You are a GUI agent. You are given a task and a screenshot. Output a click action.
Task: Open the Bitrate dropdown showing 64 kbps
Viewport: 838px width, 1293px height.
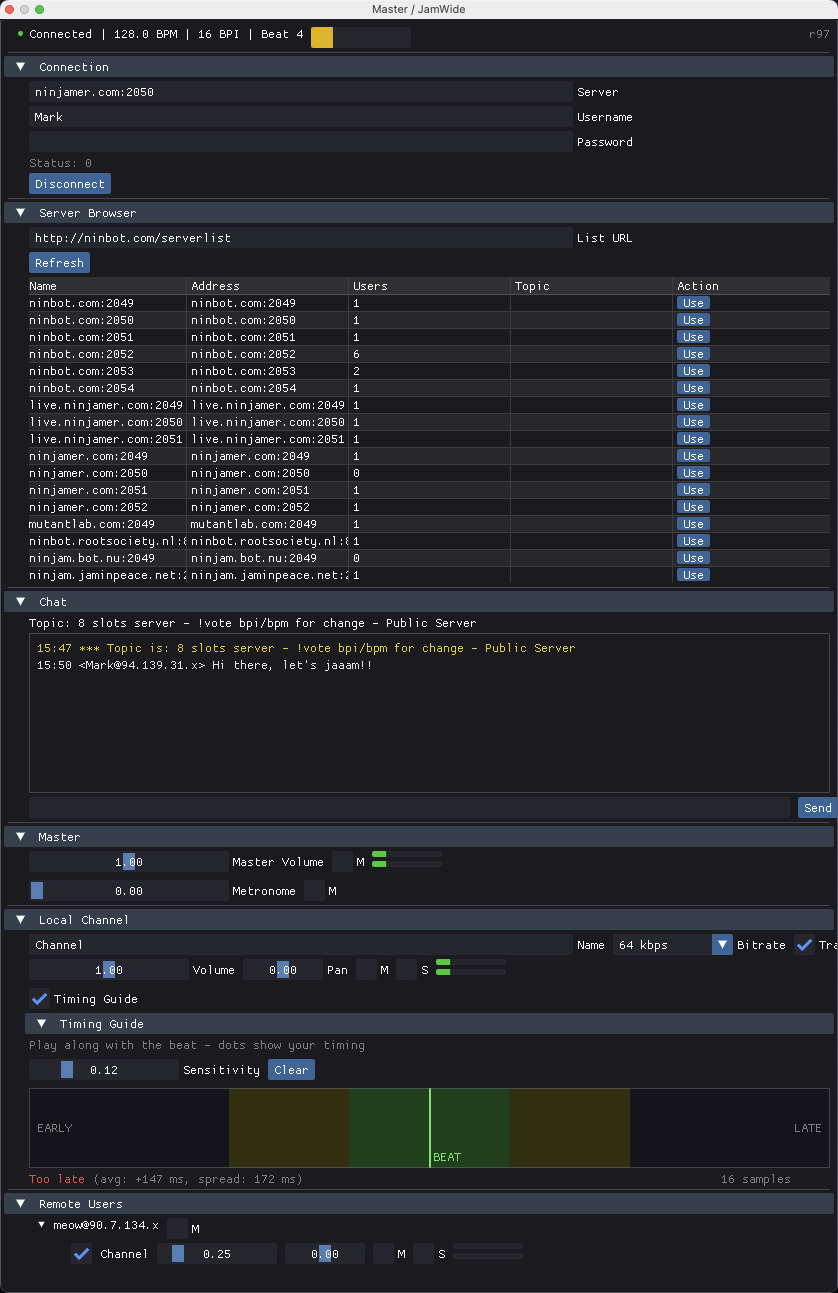click(x=722, y=944)
